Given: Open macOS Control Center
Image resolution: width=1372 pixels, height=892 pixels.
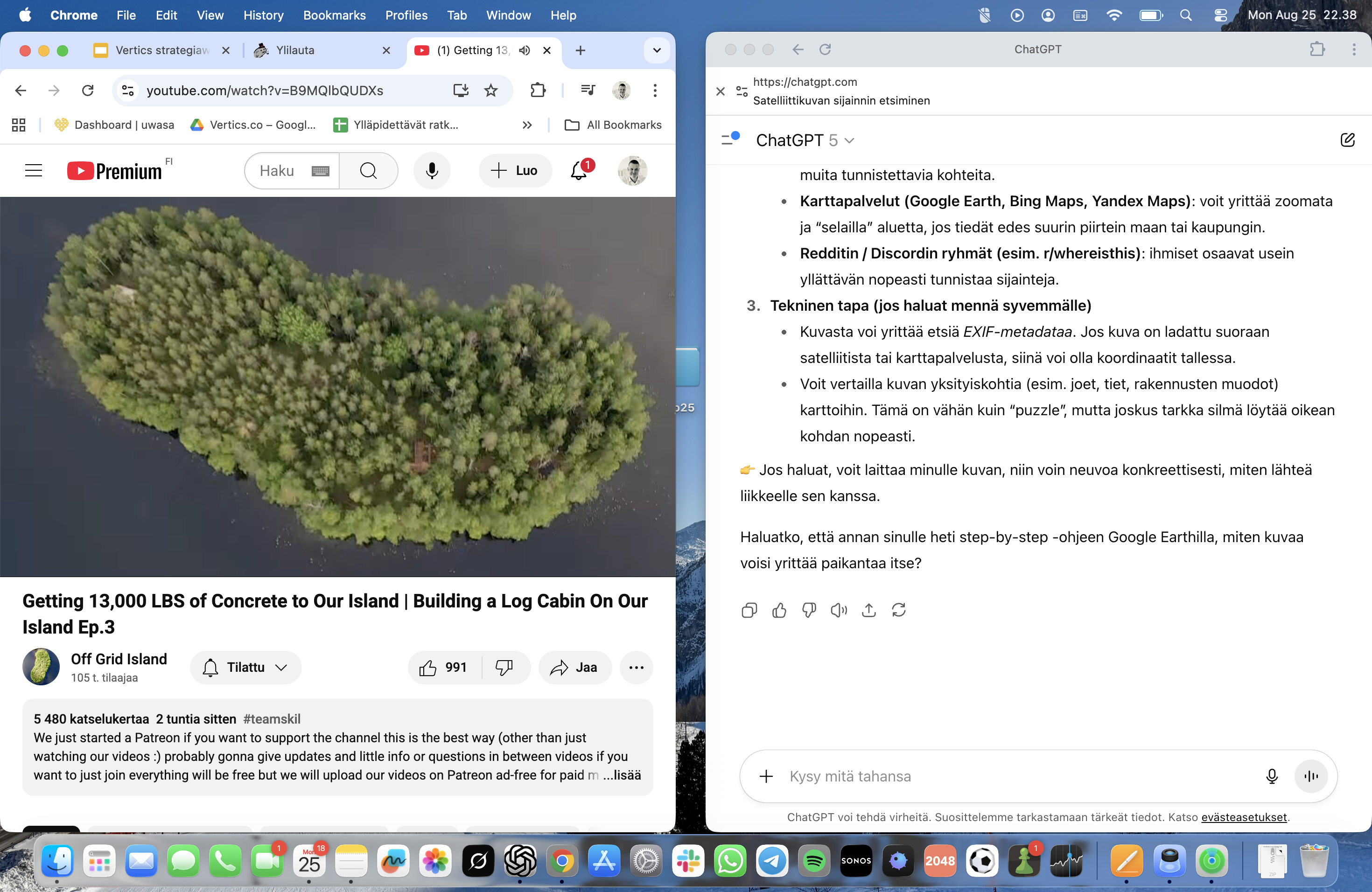Looking at the screenshot, I should tap(1220, 15).
